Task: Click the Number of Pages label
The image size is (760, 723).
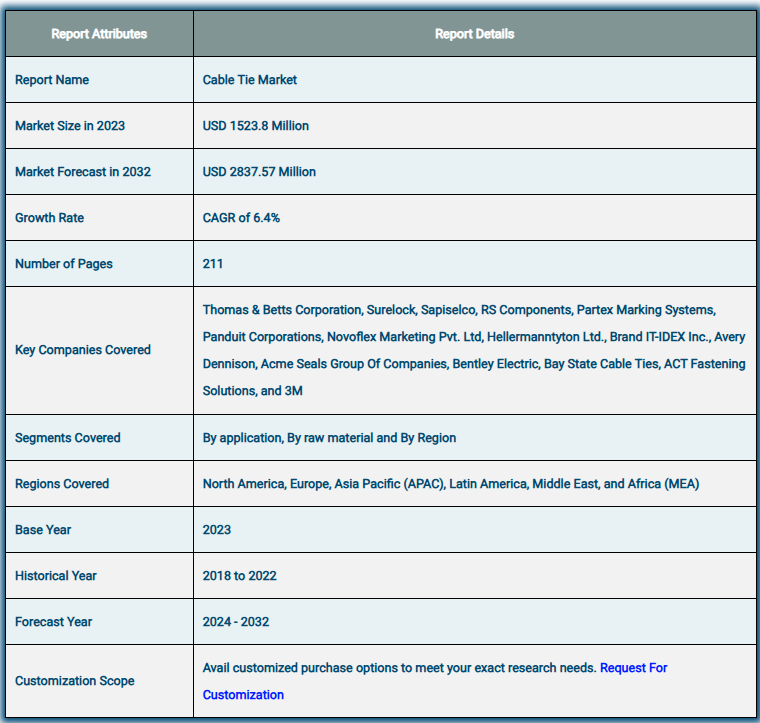Action: [63, 264]
